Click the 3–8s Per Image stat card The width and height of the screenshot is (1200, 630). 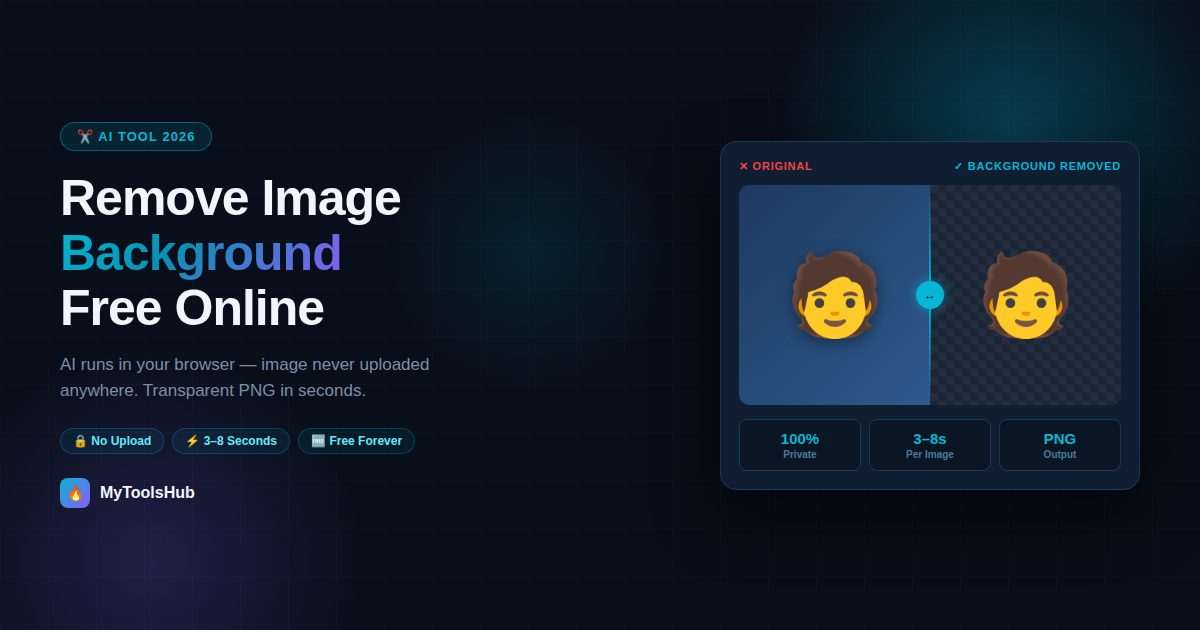click(x=930, y=445)
